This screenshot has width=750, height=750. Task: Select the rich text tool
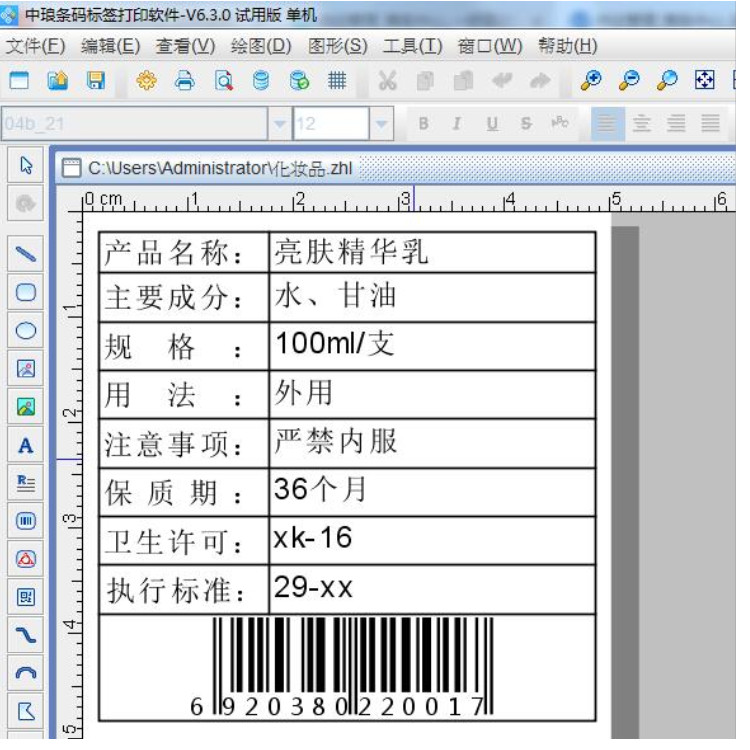tap(26, 483)
